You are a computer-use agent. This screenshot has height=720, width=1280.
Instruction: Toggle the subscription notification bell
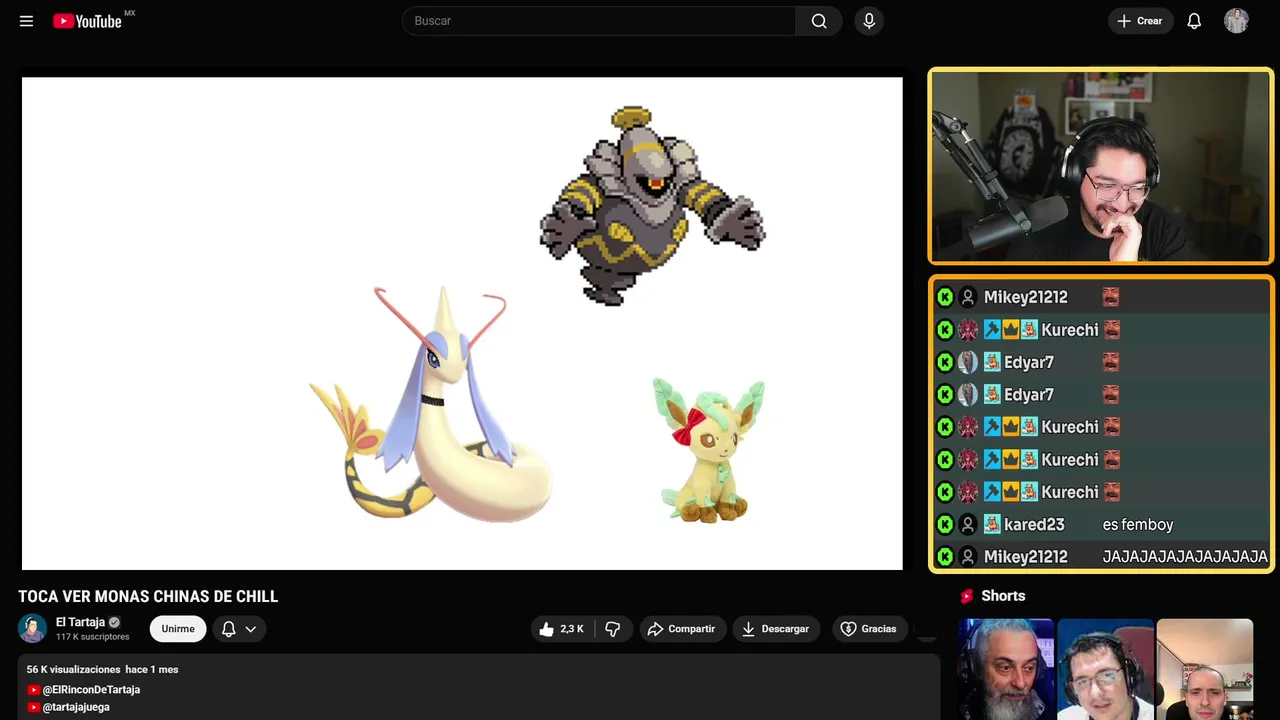tap(228, 629)
